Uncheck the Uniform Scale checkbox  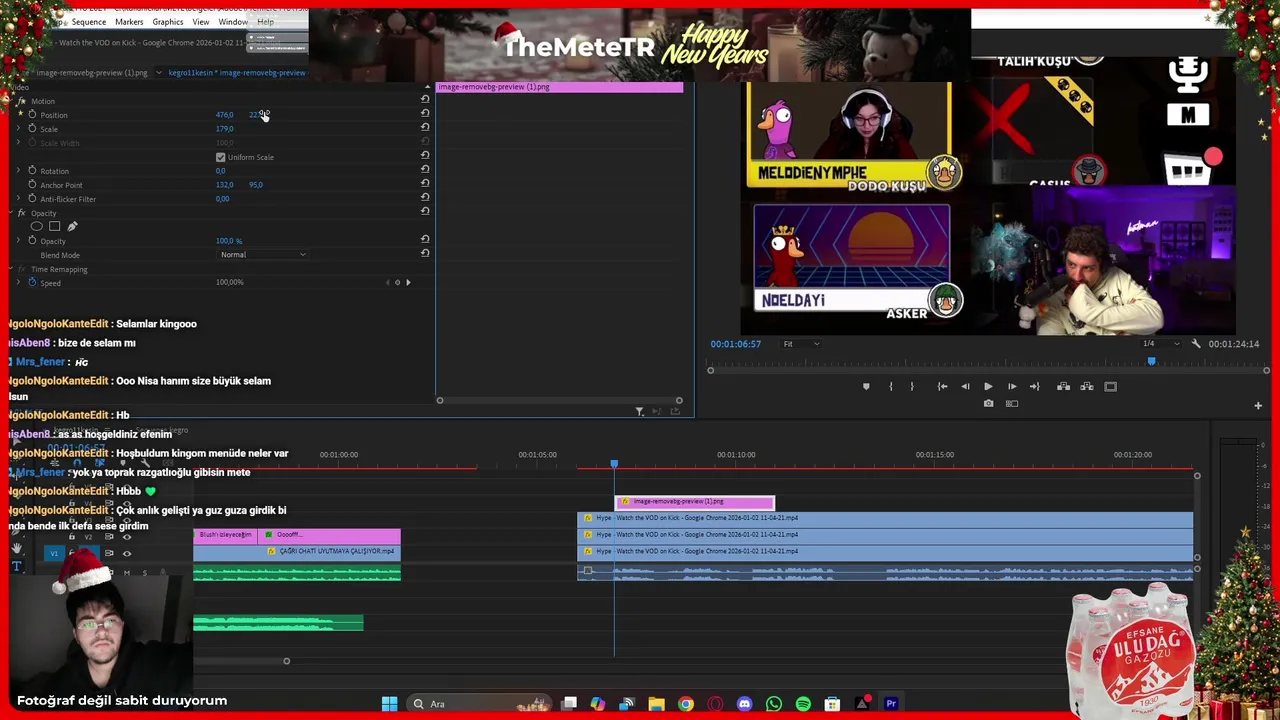(x=220, y=157)
